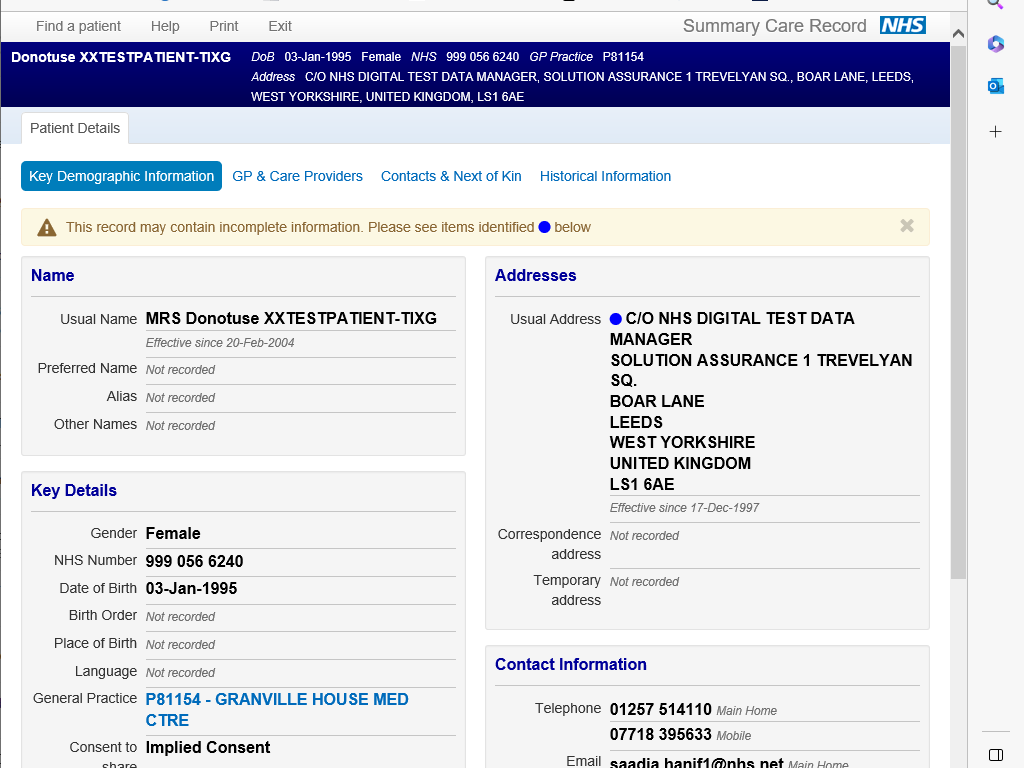Click Exit in the top menu
The height and width of the screenshot is (768, 1024).
point(280,26)
